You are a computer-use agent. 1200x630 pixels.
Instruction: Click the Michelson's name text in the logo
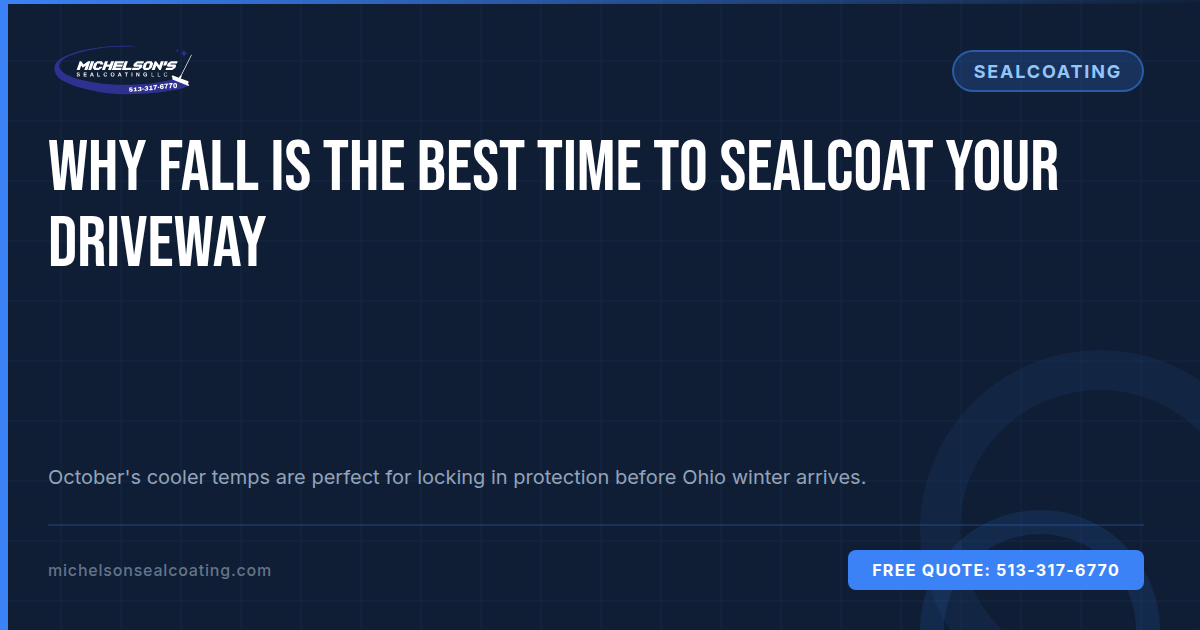127,65
